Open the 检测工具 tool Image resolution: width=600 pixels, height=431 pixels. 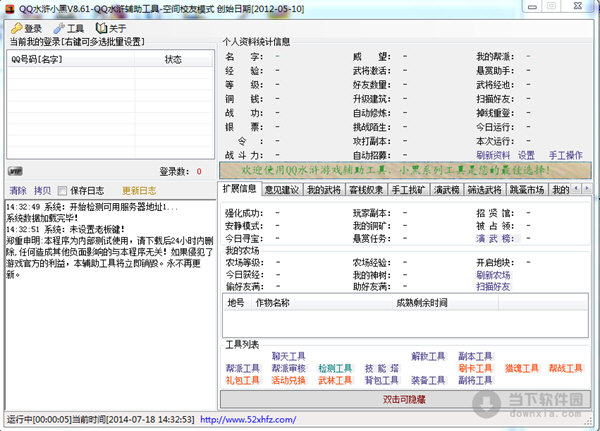point(335,368)
